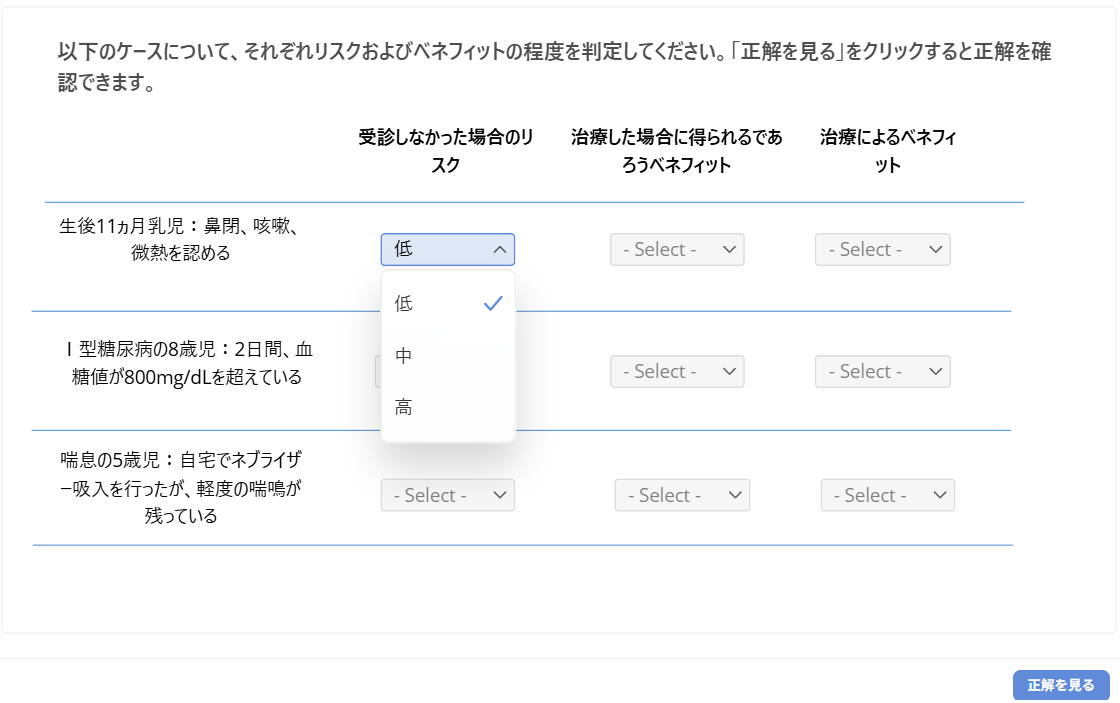The width and height of the screenshot is (1120, 703).
Task: Collapse the open 低 dropdown in the infant row
Action: tap(448, 249)
